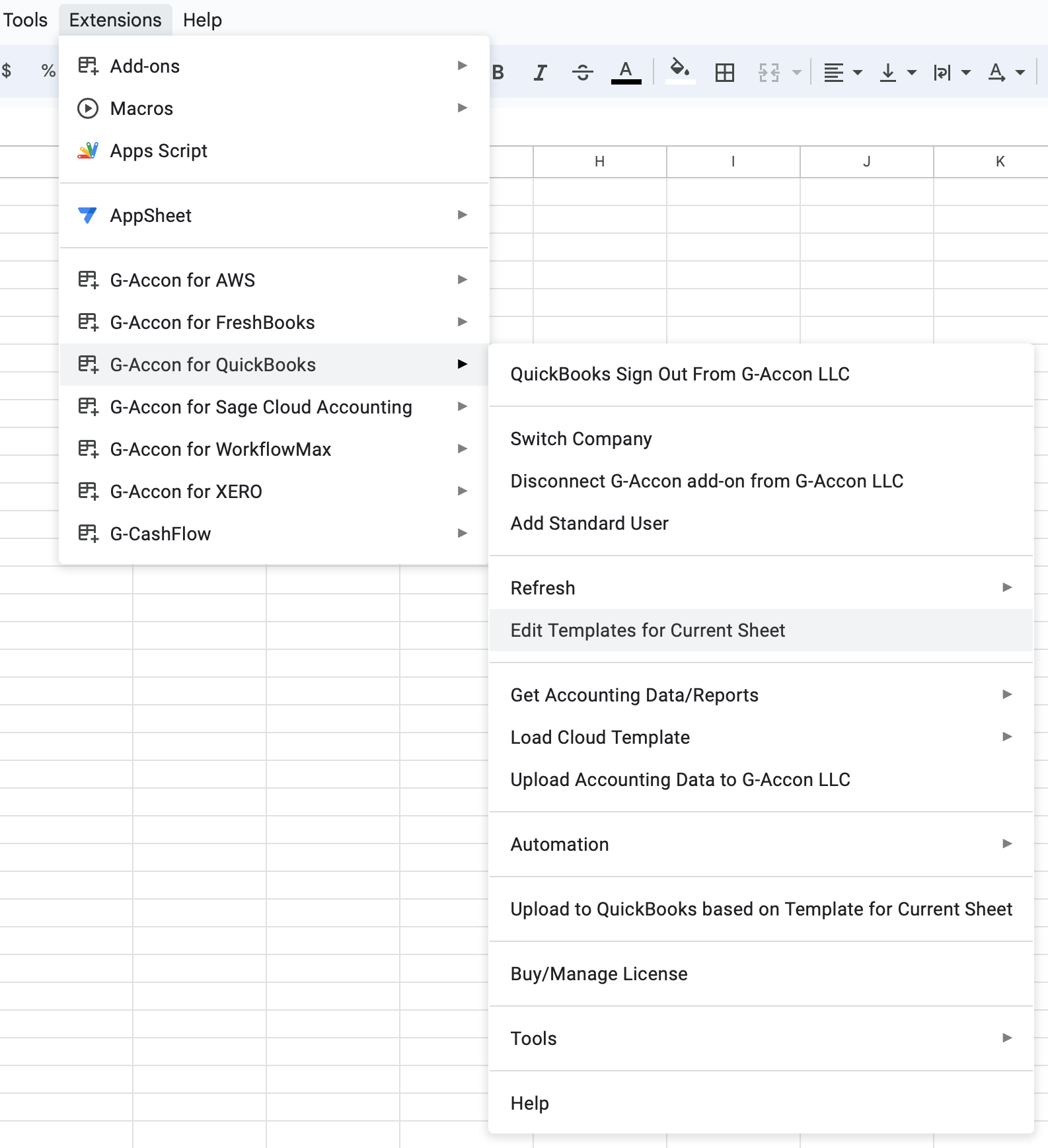This screenshot has height=1148, width=1048.
Task: Click the Bold formatting icon
Action: [498, 72]
